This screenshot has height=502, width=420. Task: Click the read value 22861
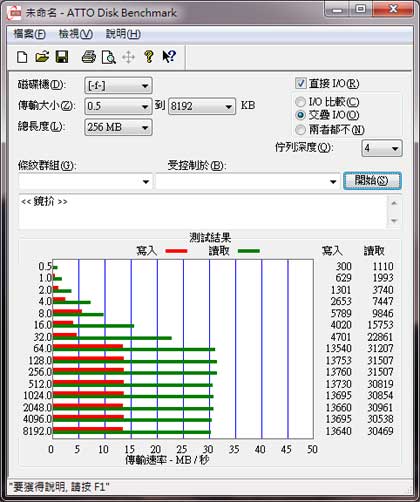[380, 337]
